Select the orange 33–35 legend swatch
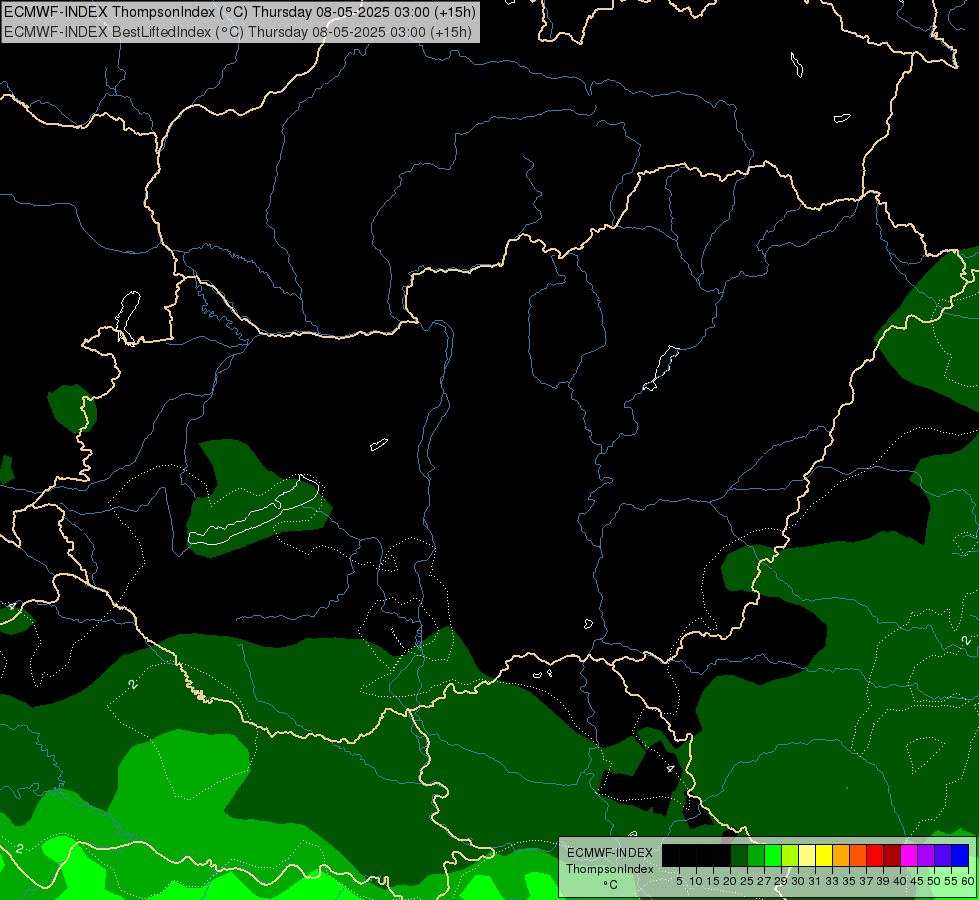Image resolution: width=979 pixels, height=900 pixels. tap(841, 855)
